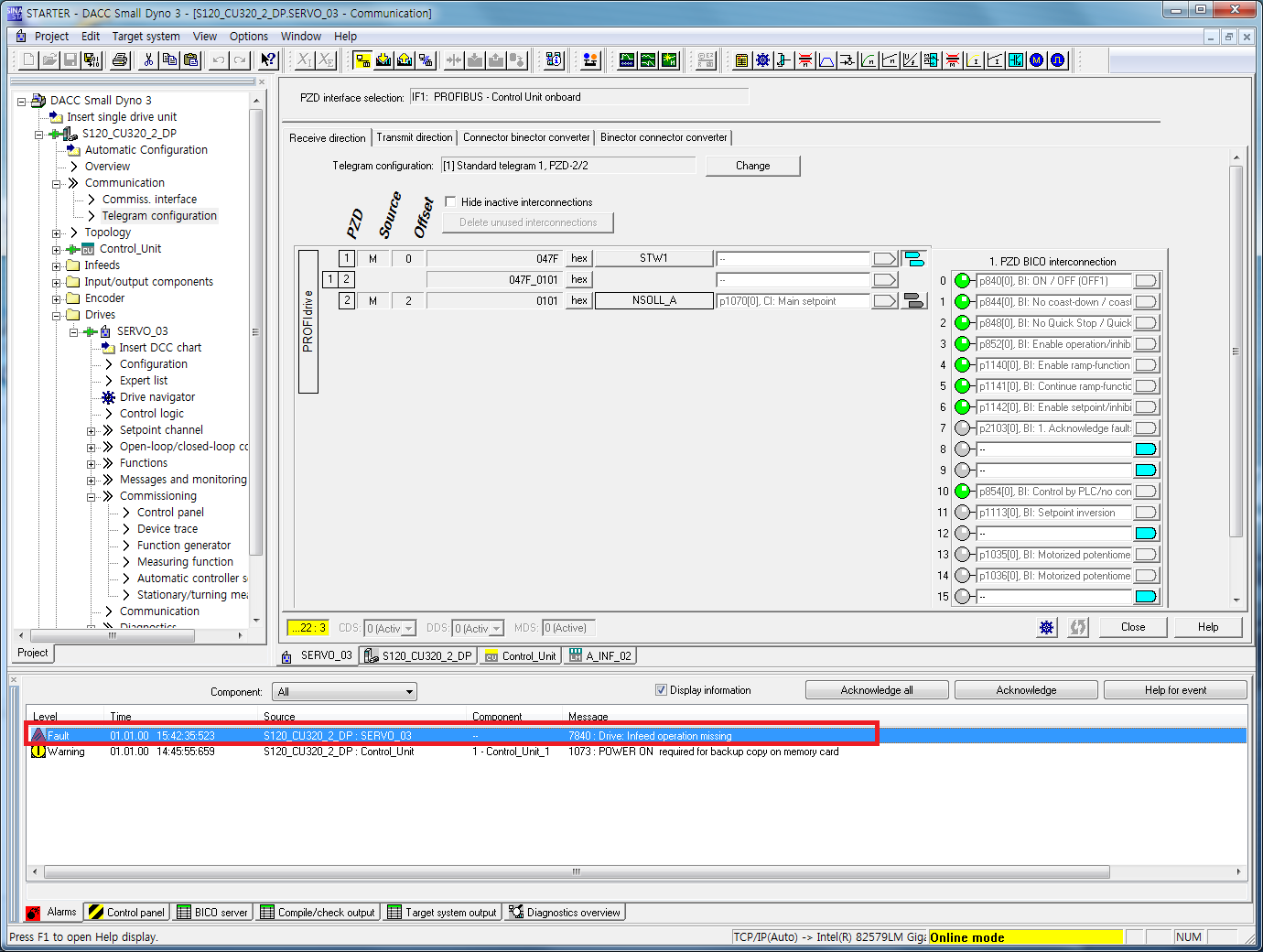Click the Paste clipboard icon
The height and width of the screenshot is (952, 1263).
(190, 60)
